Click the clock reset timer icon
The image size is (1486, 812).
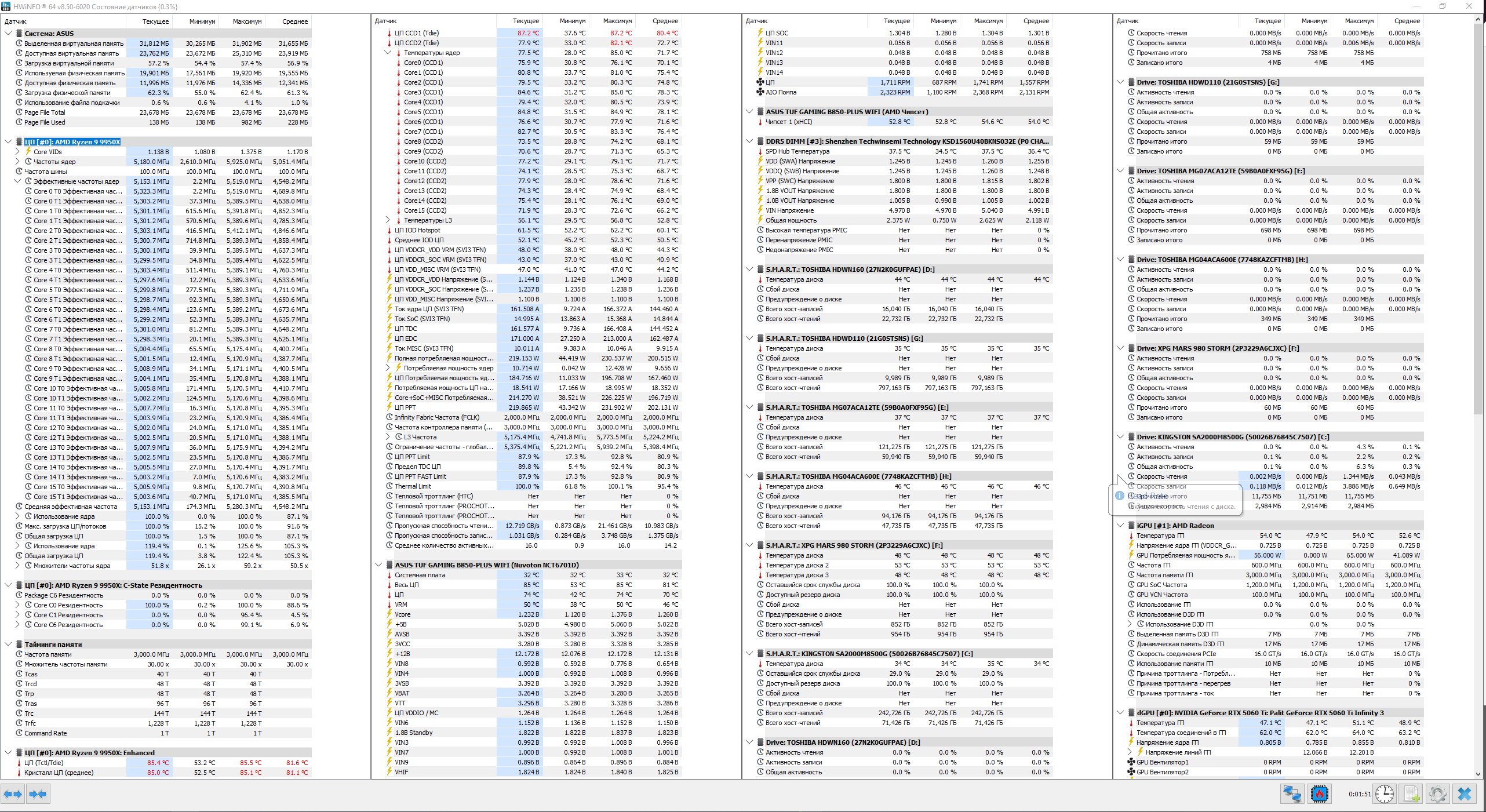pyautogui.click(x=1385, y=793)
